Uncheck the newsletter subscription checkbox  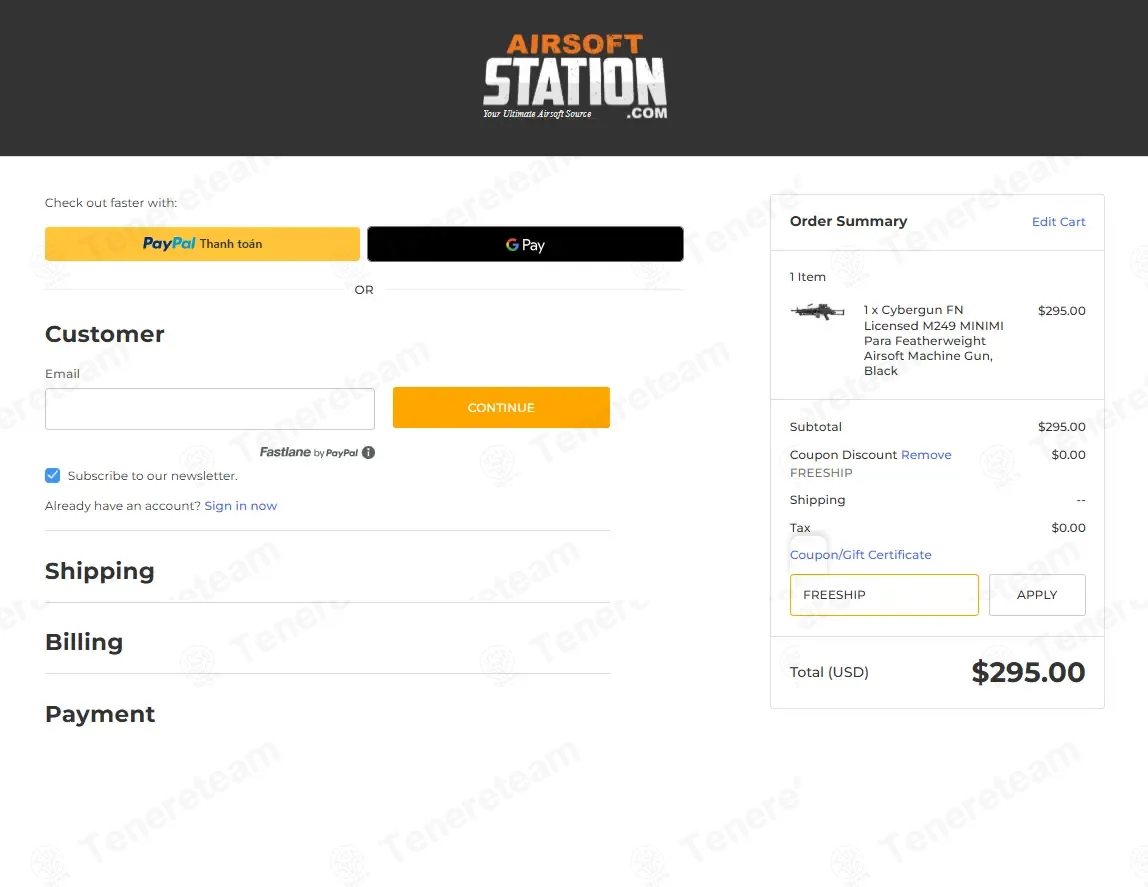click(53, 476)
